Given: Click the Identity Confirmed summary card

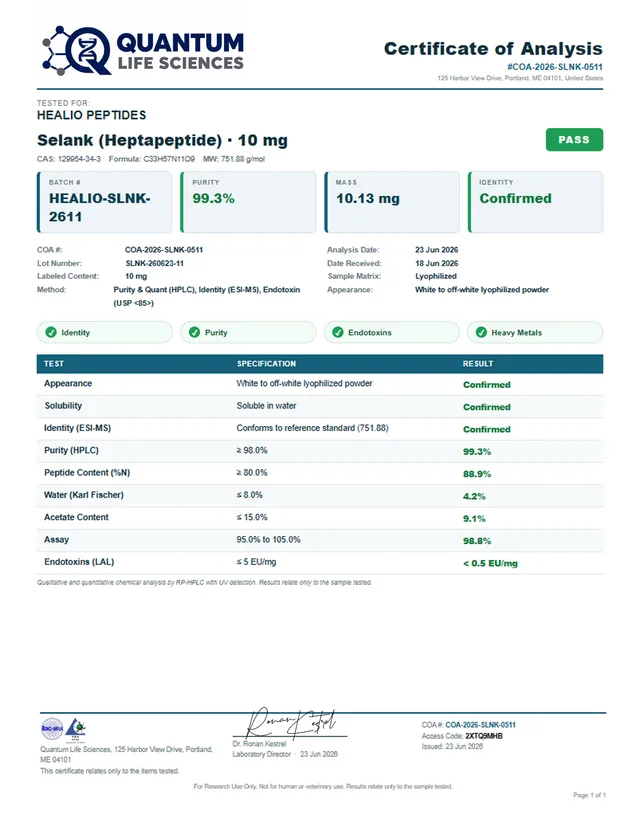Looking at the screenshot, I should pyautogui.click(x=535, y=202).
